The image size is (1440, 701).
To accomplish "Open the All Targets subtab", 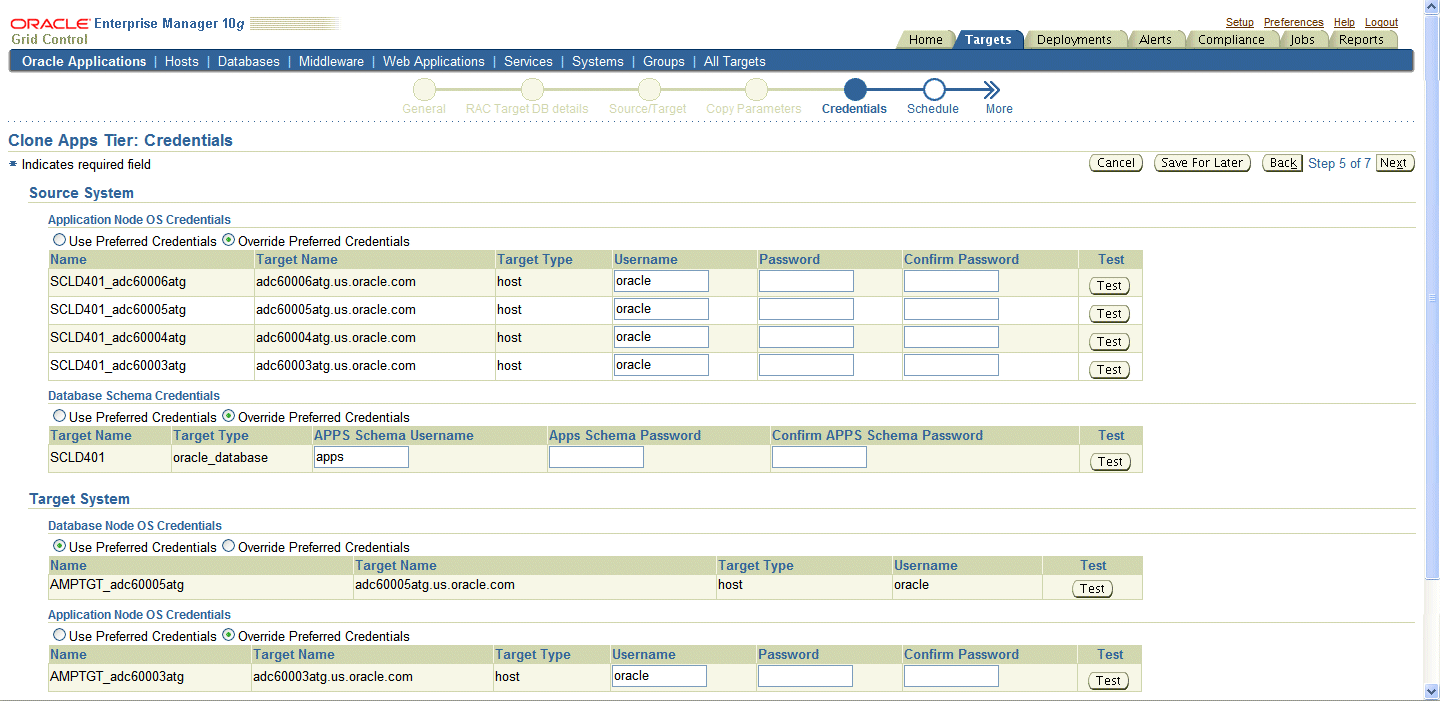I will (735, 61).
